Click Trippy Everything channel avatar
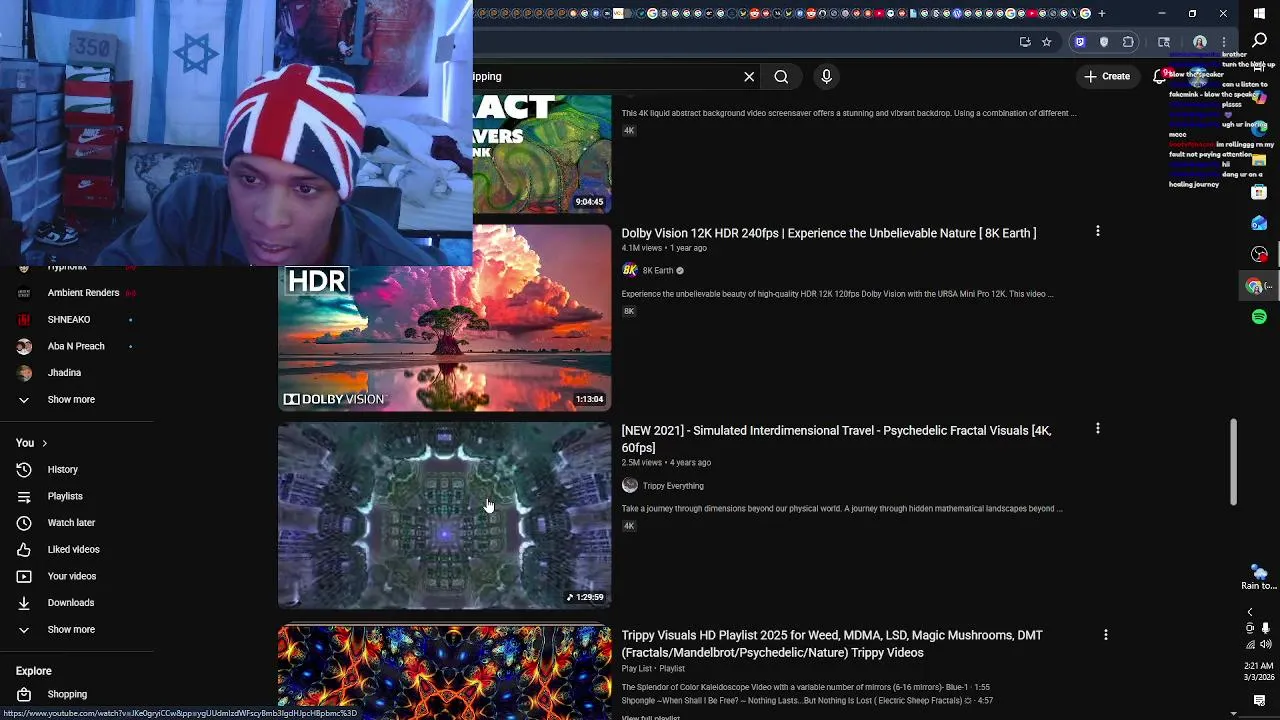 pyautogui.click(x=630, y=485)
